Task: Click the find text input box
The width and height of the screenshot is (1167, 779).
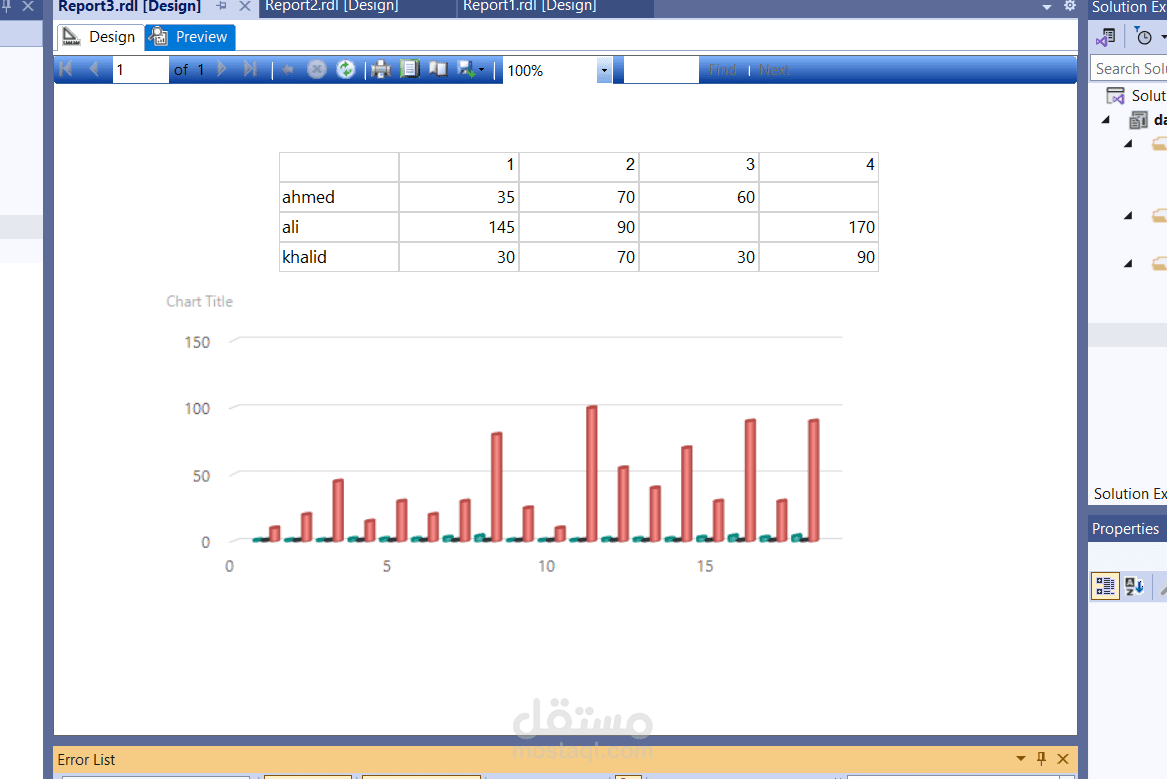Action: 661,70
